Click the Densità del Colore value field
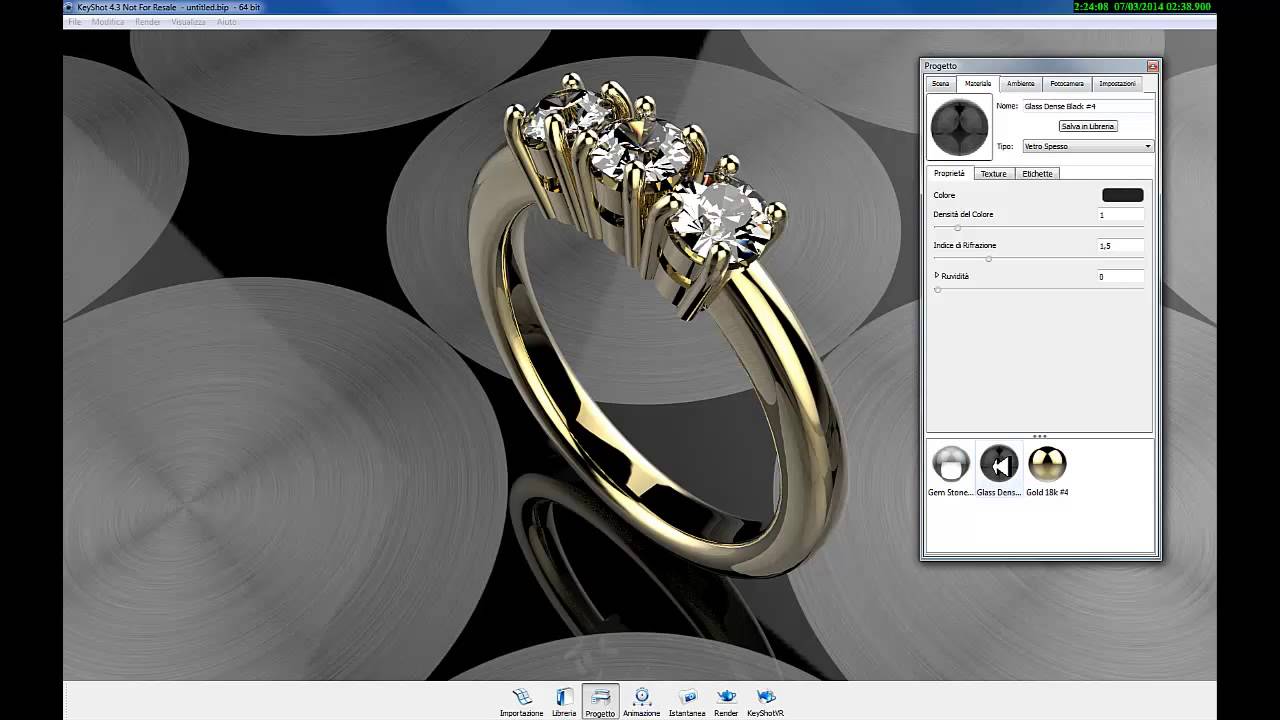Image resolution: width=1280 pixels, height=720 pixels. point(1120,215)
